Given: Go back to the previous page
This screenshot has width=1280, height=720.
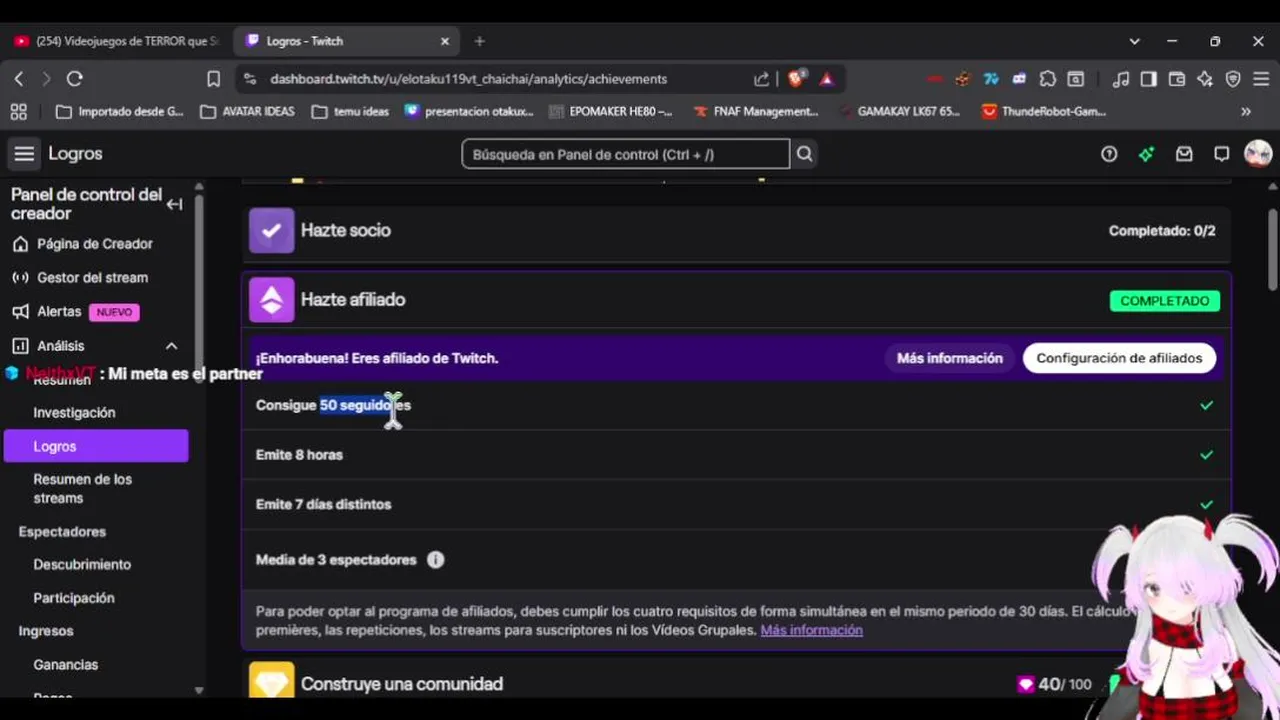Looking at the screenshot, I should tap(19, 79).
